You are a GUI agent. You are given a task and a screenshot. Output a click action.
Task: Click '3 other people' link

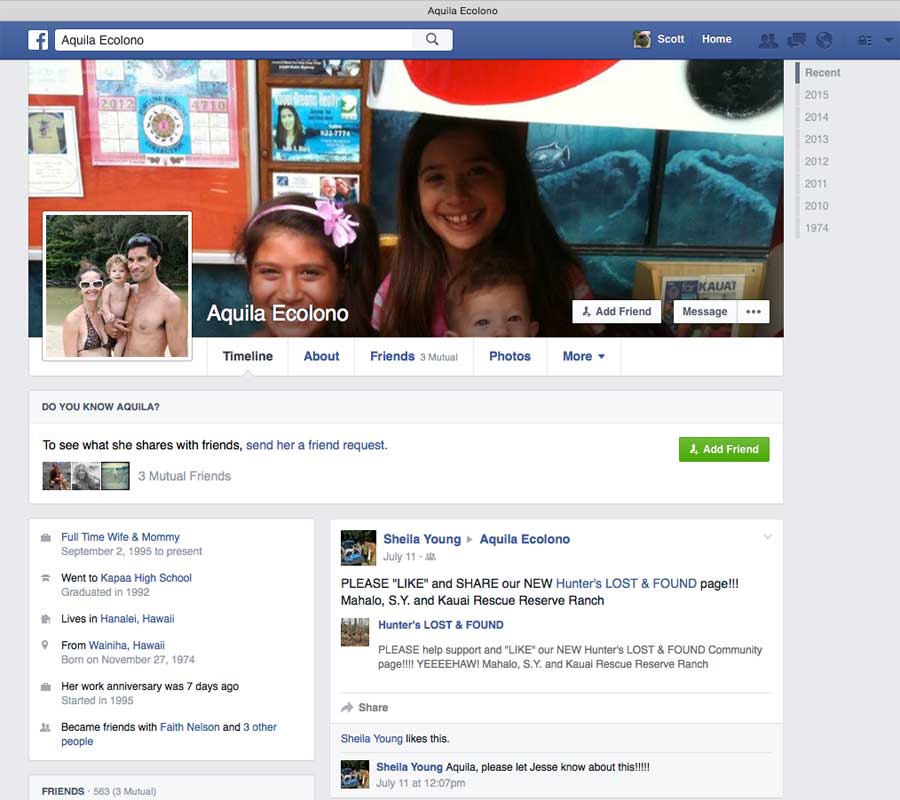(x=169, y=734)
